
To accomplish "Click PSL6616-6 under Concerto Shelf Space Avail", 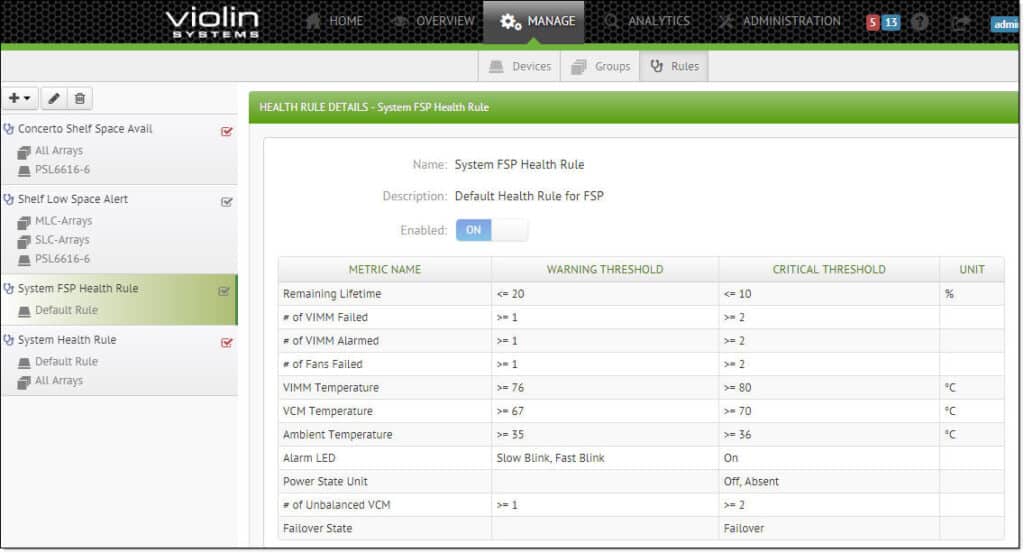I will point(63,170).
